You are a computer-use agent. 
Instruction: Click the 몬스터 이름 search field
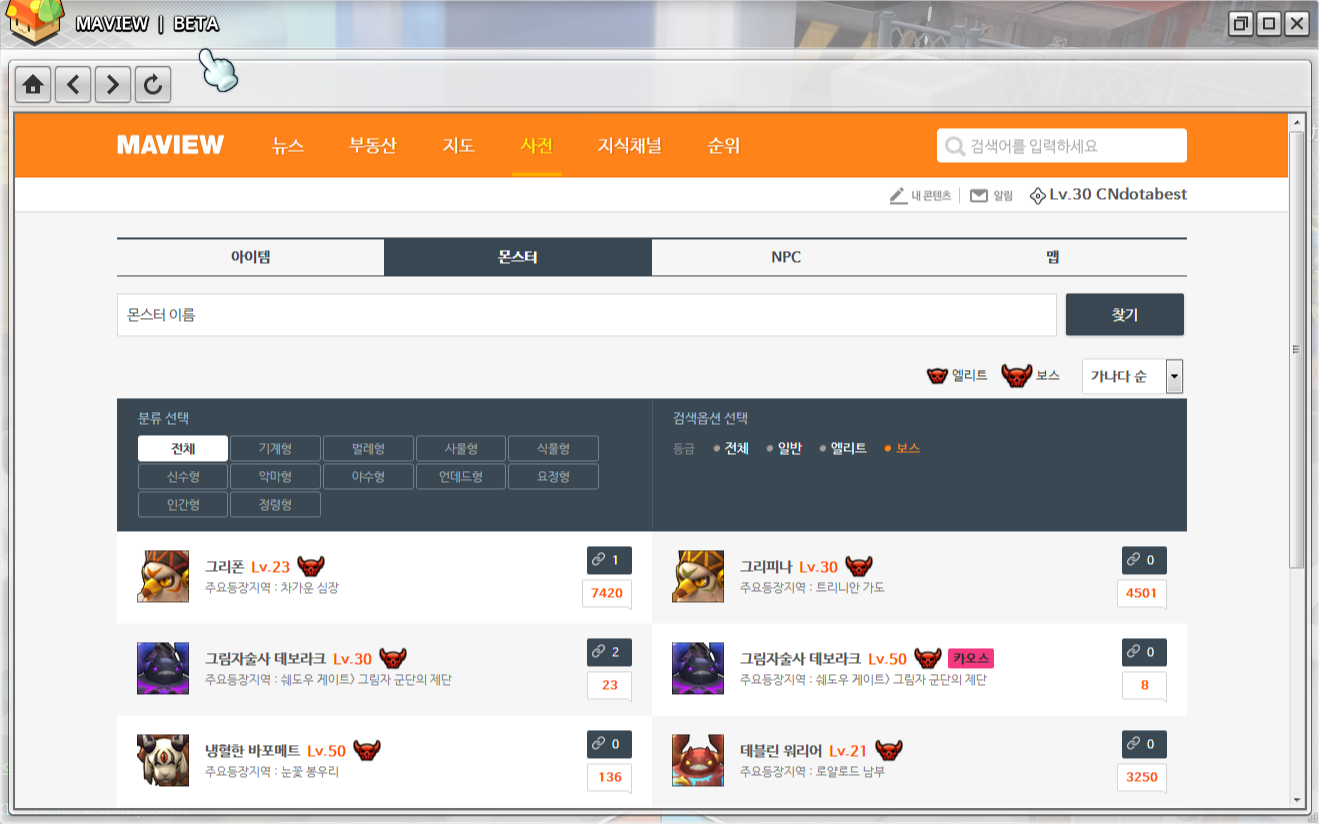[586, 315]
